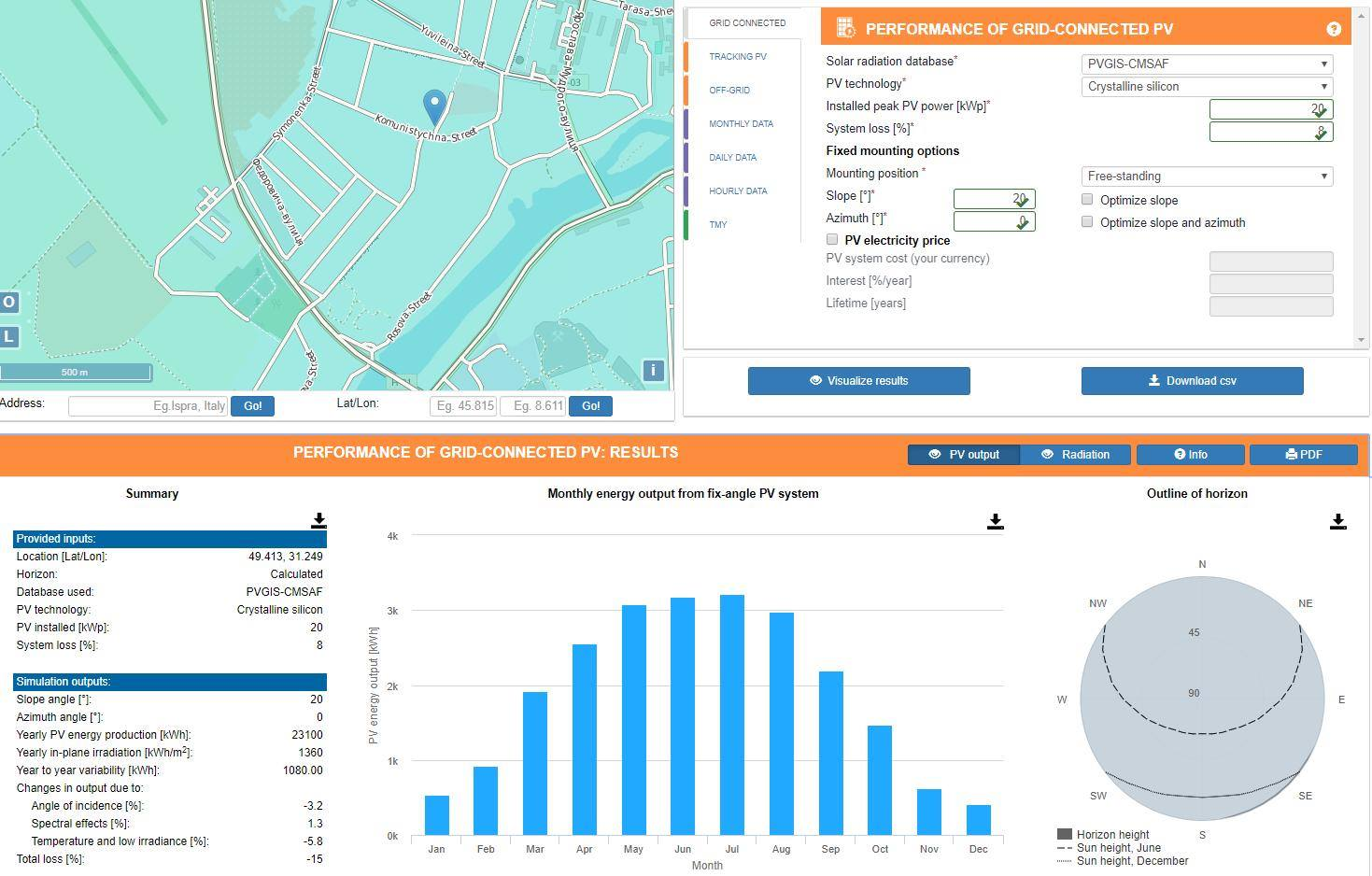The image size is (1372, 876).
Task: Download the monthly energy output chart
Action: click(x=995, y=521)
